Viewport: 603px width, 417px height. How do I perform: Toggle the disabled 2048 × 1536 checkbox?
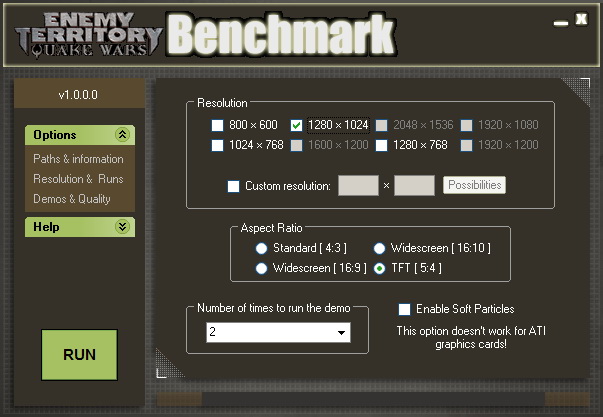tap(381, 125)
